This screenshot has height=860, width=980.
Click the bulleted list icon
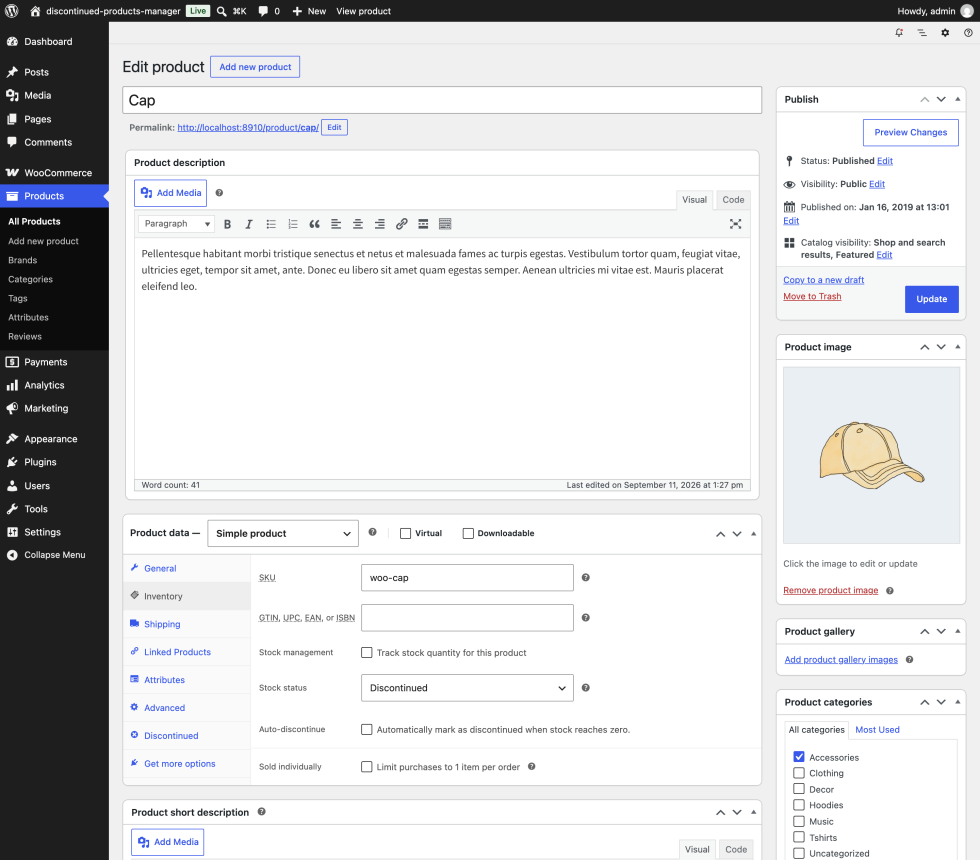(271, 224)
